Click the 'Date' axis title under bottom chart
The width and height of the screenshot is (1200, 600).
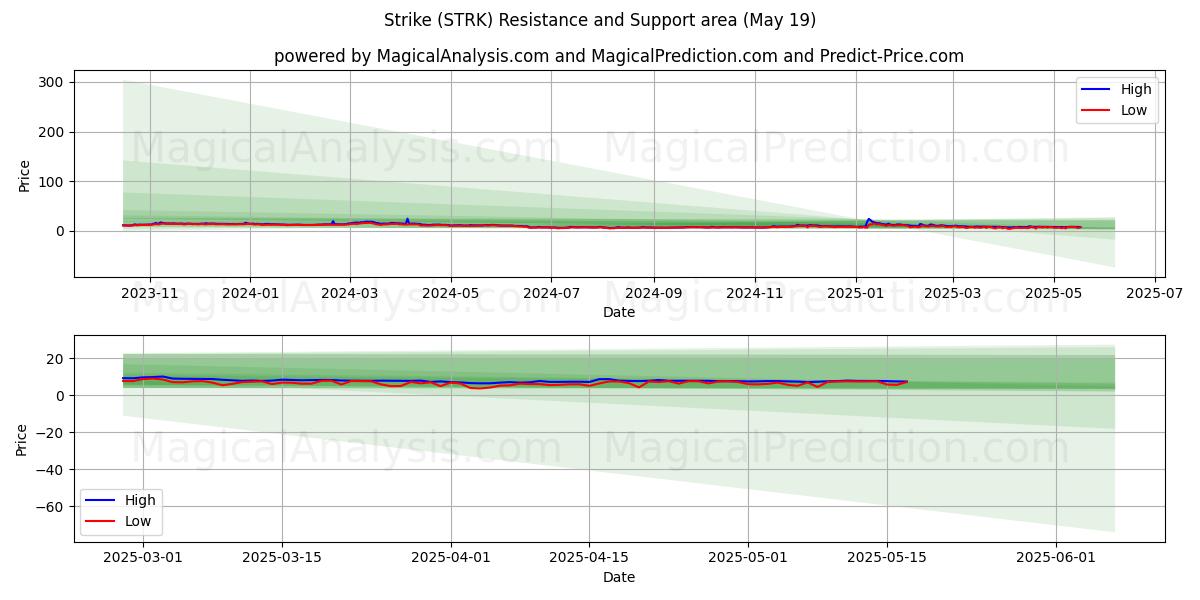click(619, 577)
